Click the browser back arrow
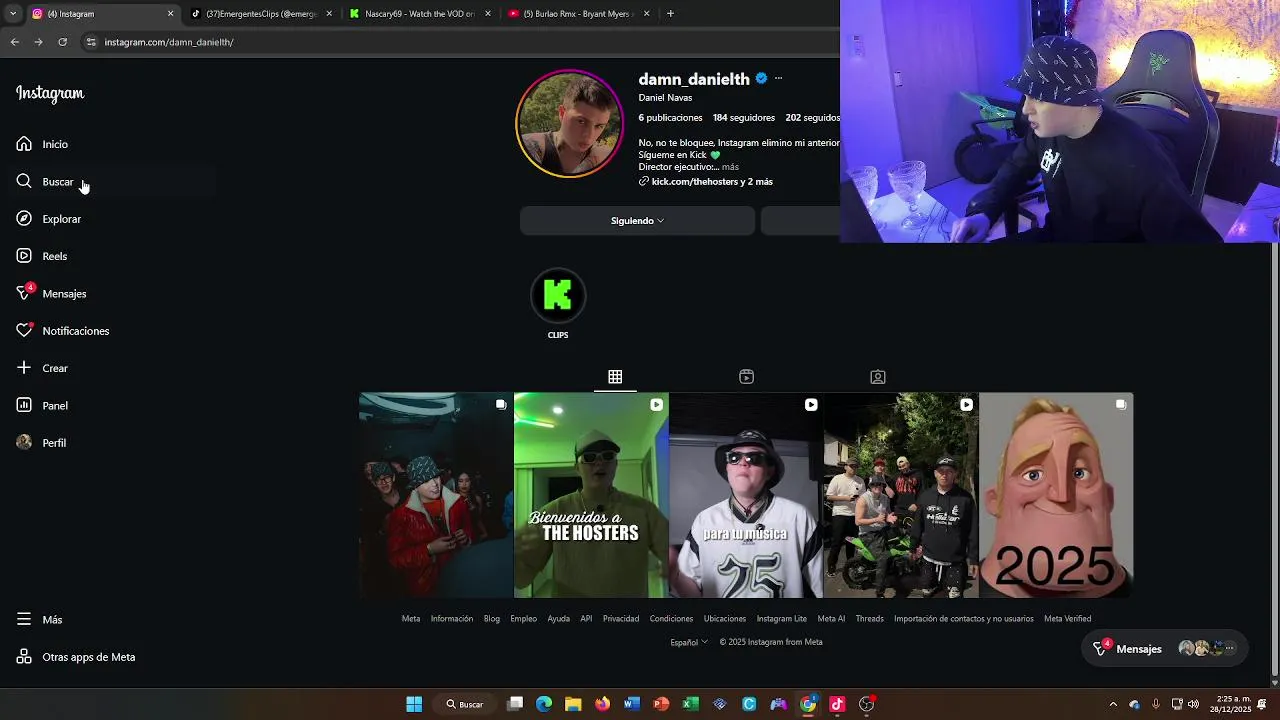The image size is (1280, 720). [x=15, y=42]
